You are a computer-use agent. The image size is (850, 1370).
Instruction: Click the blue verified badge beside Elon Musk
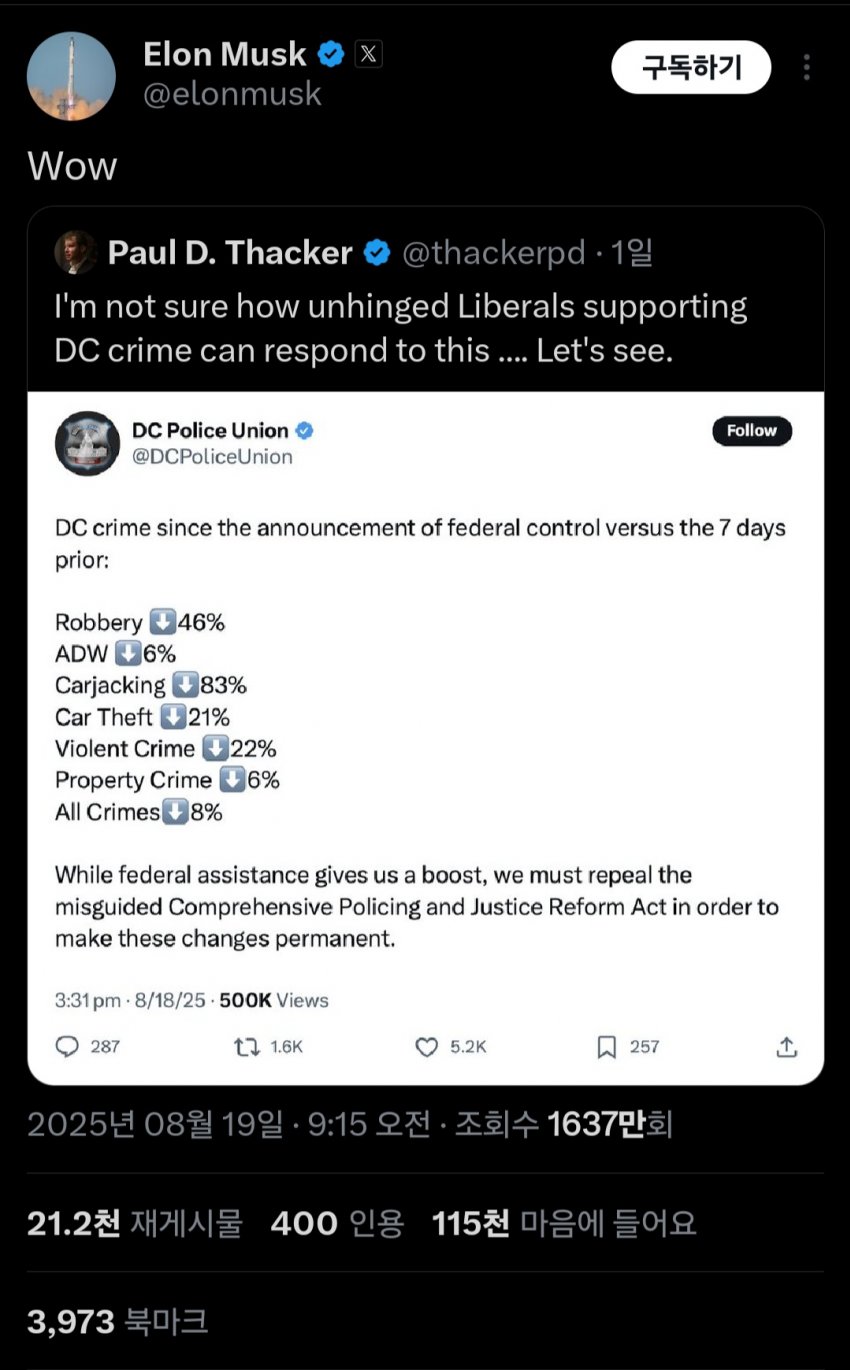click(331, 54)
